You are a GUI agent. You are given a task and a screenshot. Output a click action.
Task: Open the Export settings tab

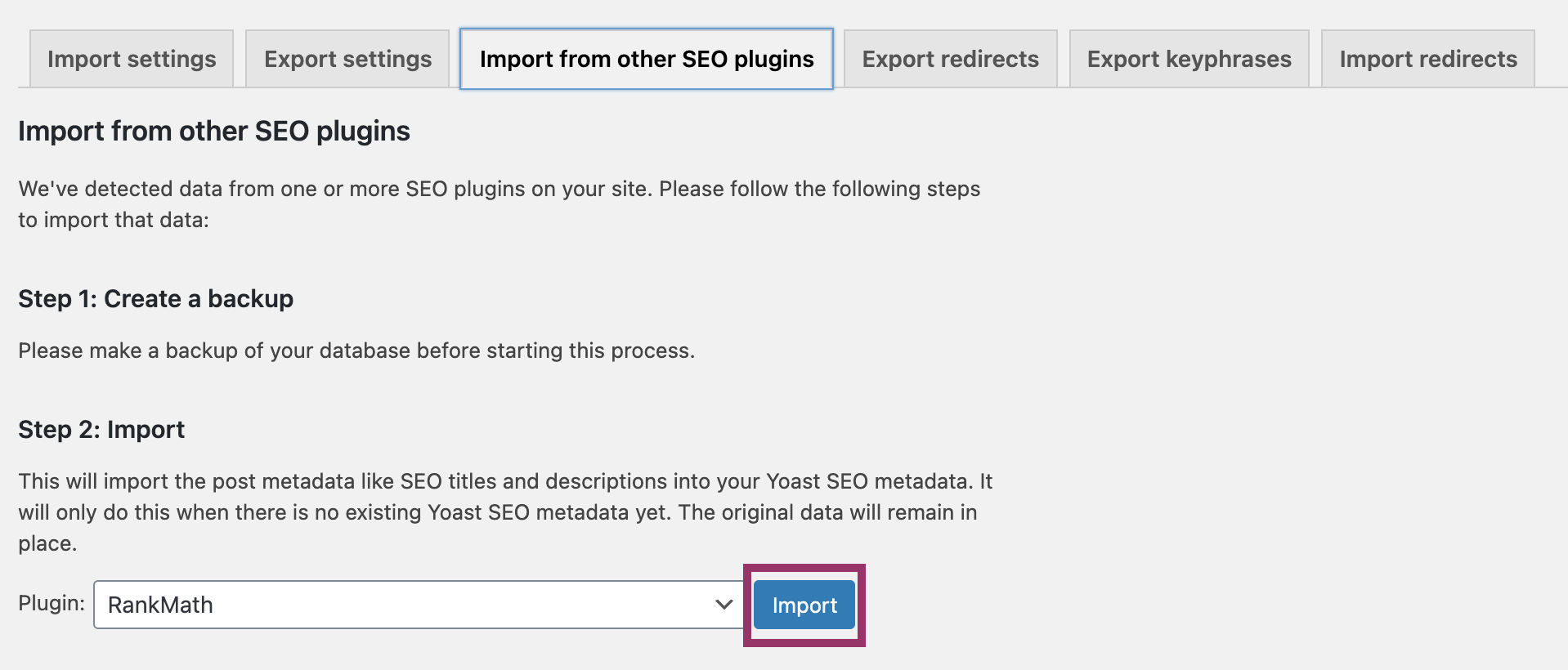[347, 59]
